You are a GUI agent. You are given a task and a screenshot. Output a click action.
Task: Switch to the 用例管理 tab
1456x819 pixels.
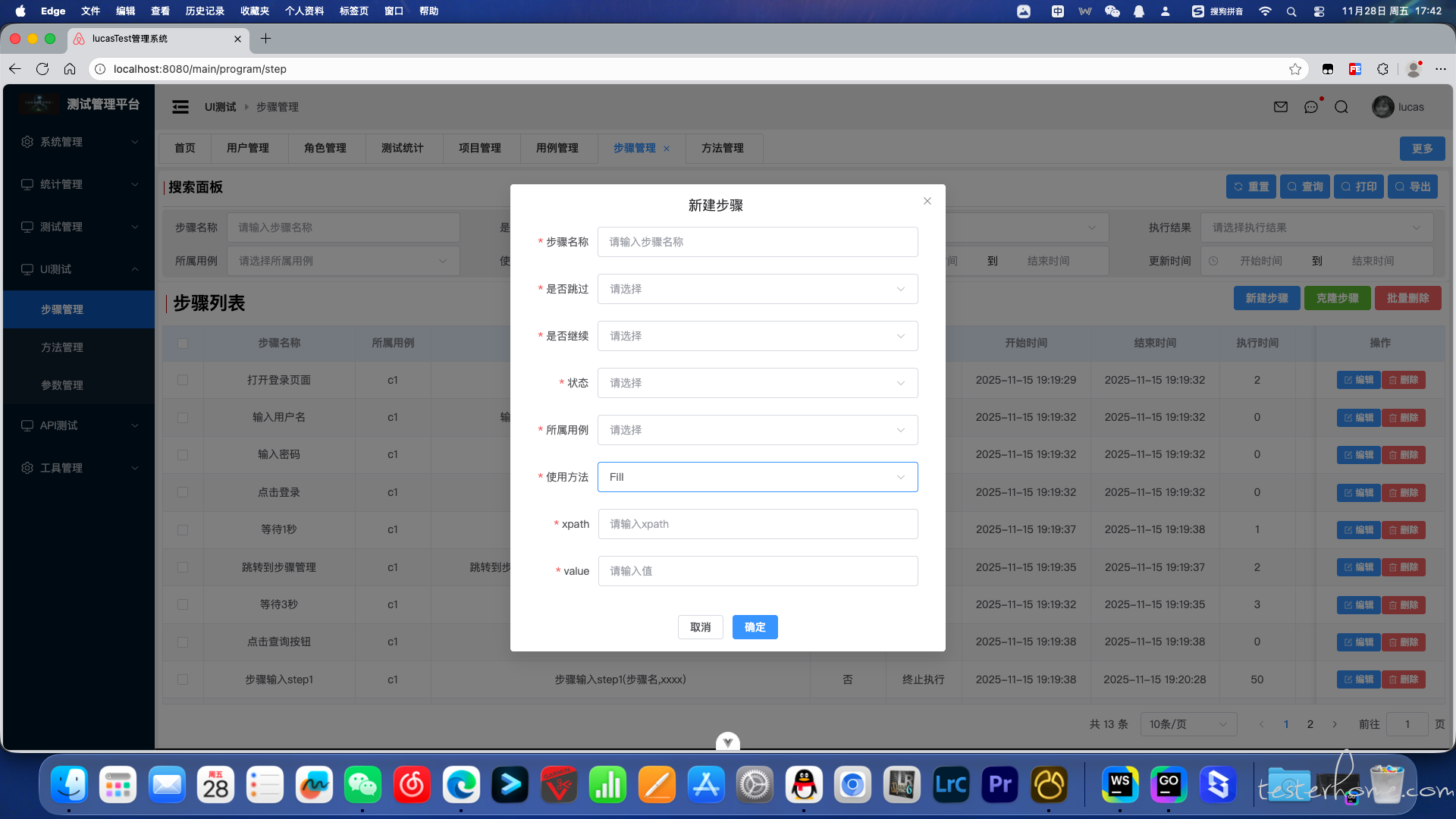(557, 148)
